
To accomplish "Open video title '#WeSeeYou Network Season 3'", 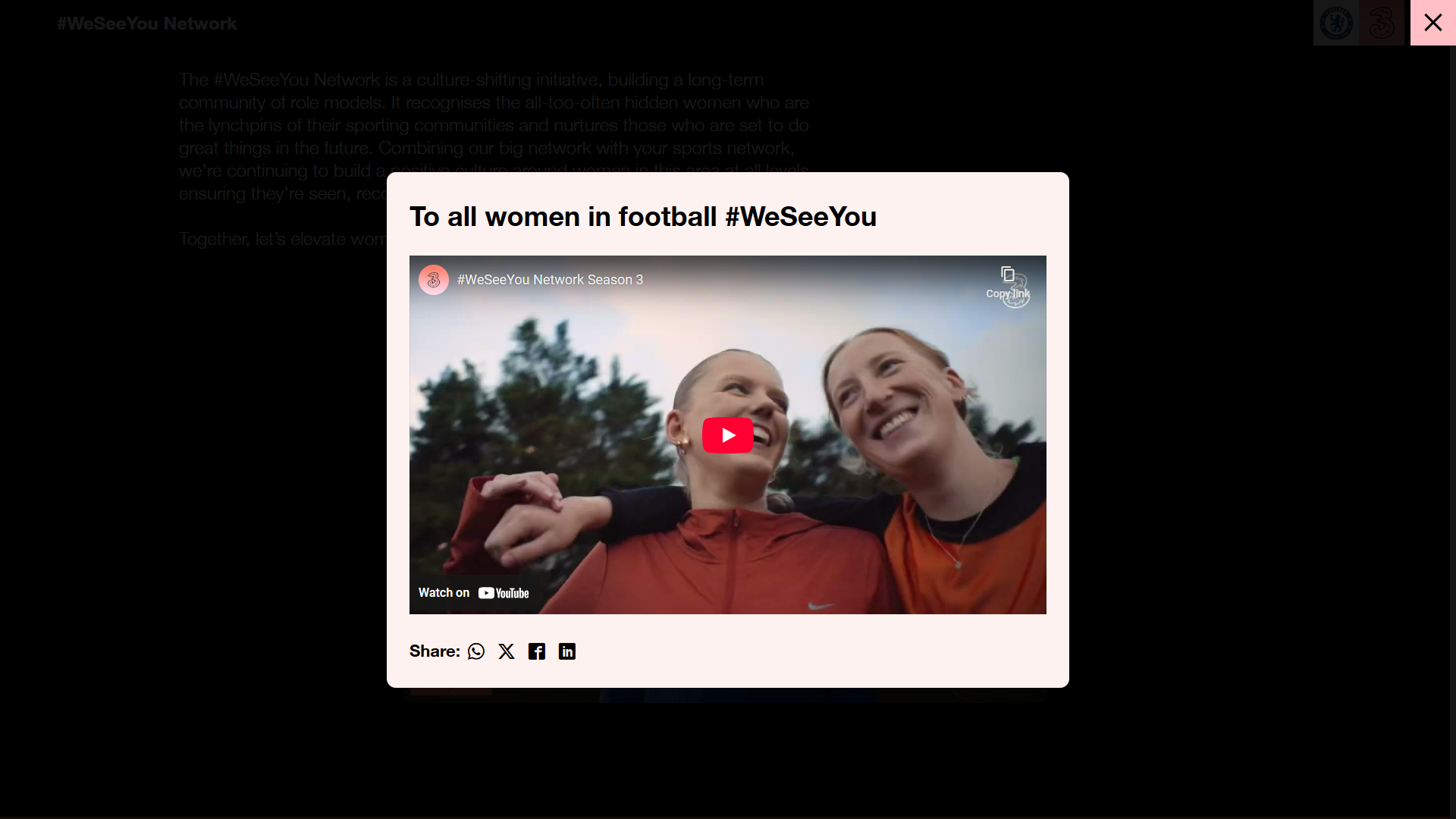I will [550, 280].
